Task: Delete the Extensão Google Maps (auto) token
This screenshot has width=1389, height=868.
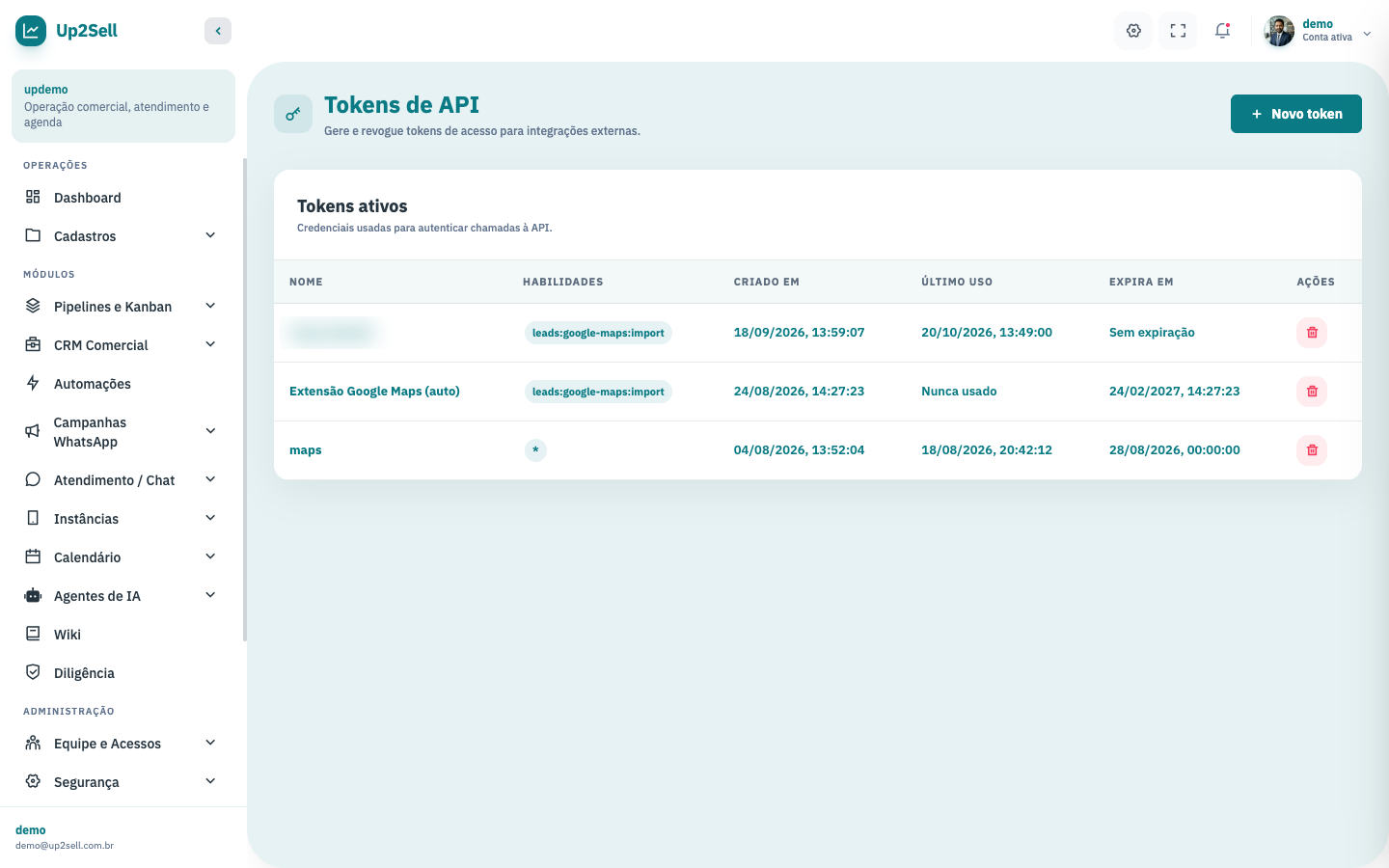Action: coord(1312,392)
